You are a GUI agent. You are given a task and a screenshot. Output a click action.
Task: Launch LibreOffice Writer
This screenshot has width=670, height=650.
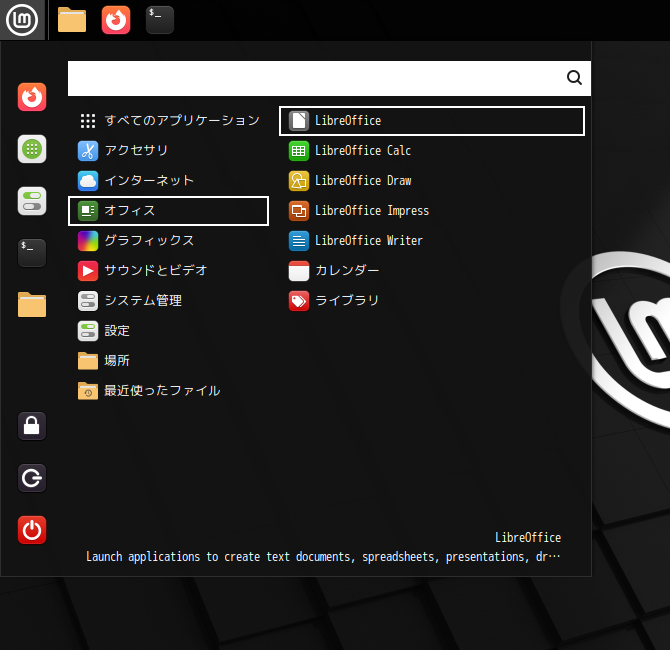pyautogui.click(x=432, y=241)
